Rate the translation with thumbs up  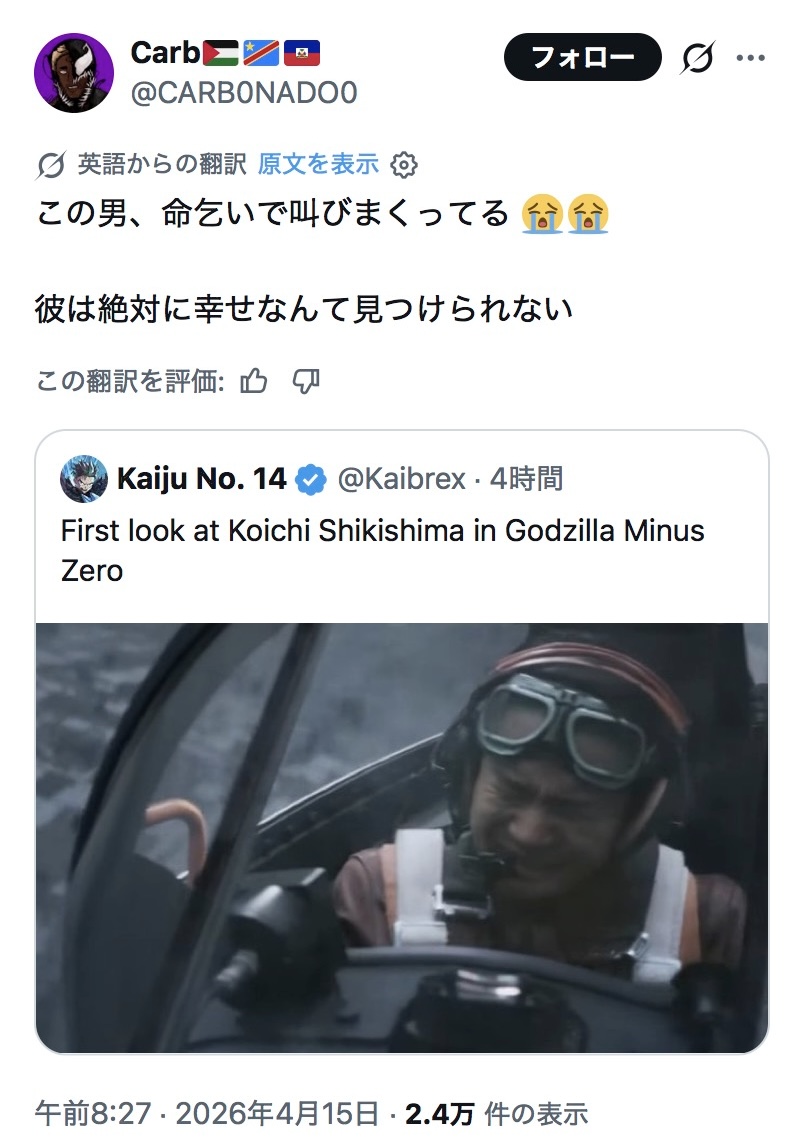[x=255, y=381]
